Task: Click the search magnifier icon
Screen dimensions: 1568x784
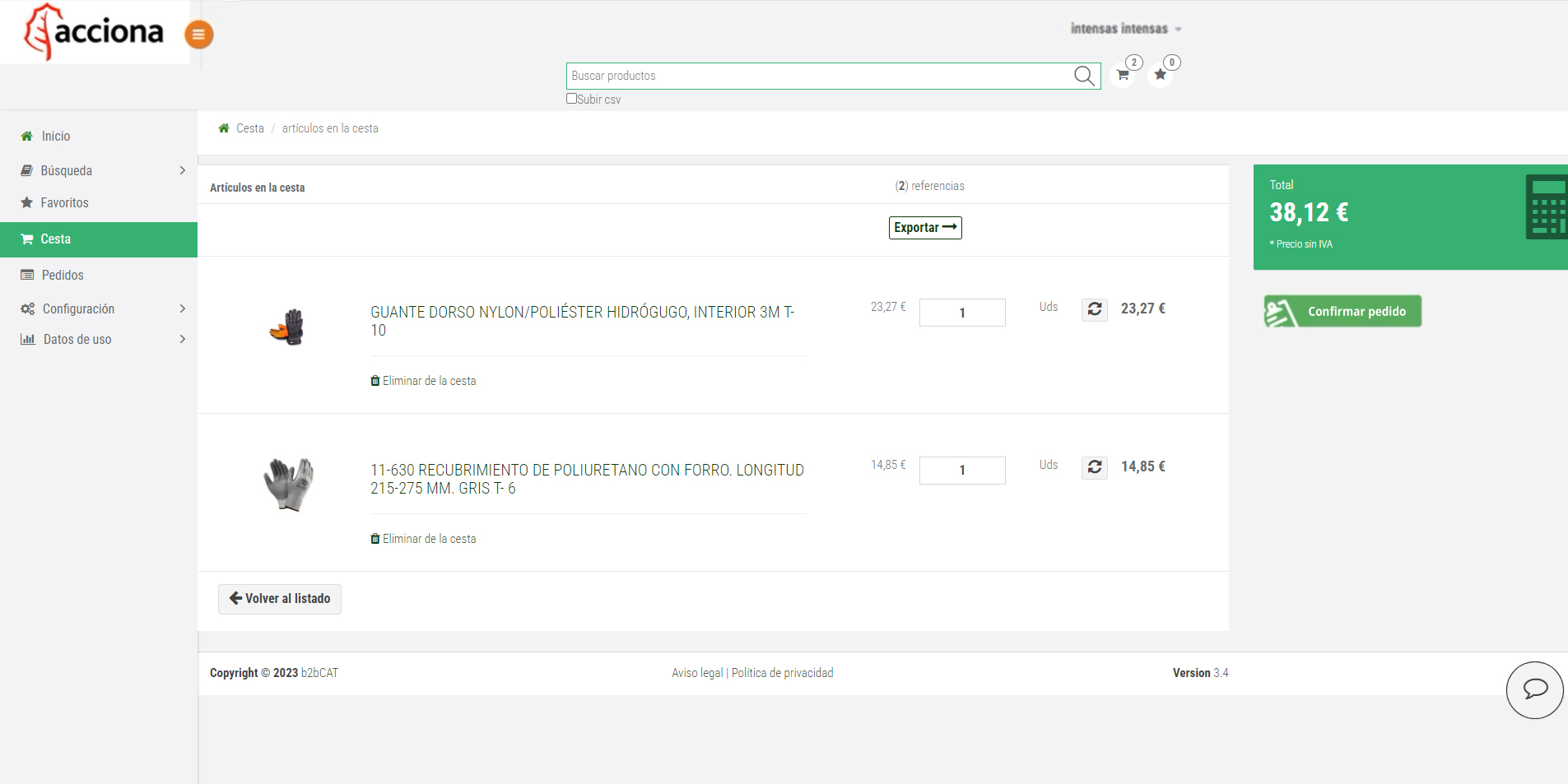Action: pos(1084,76)
